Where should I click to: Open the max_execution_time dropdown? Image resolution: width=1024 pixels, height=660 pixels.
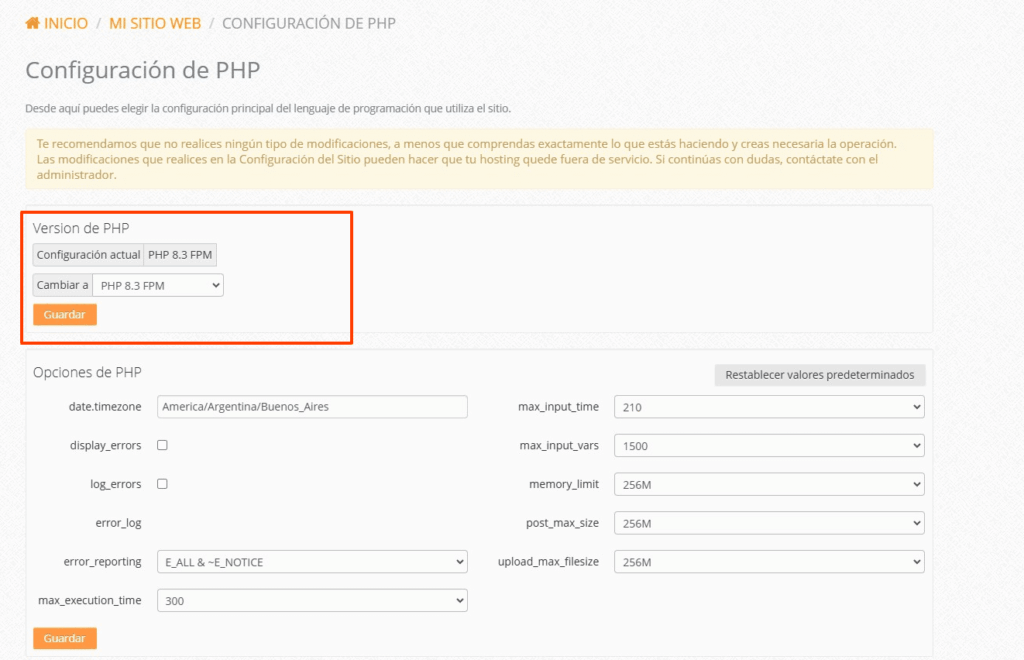pyautogui.click(x=312, y=600)
